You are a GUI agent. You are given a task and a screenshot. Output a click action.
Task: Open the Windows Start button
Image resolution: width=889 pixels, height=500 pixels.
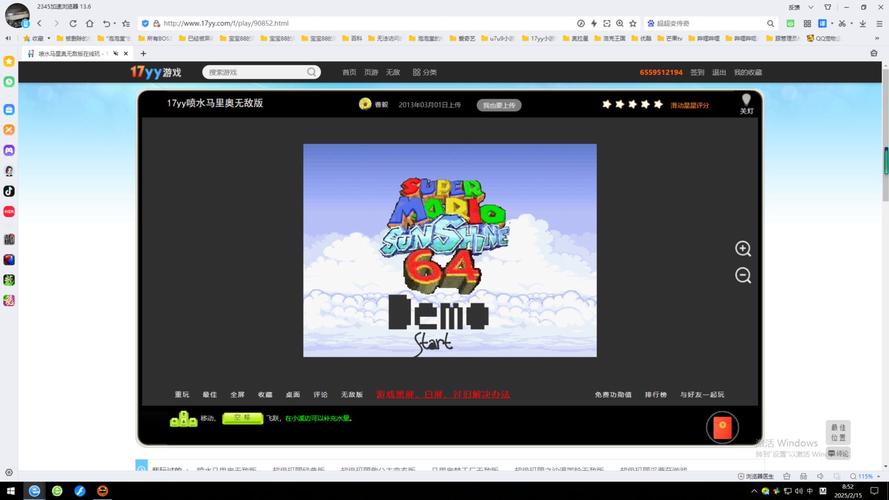click(10, 490)
